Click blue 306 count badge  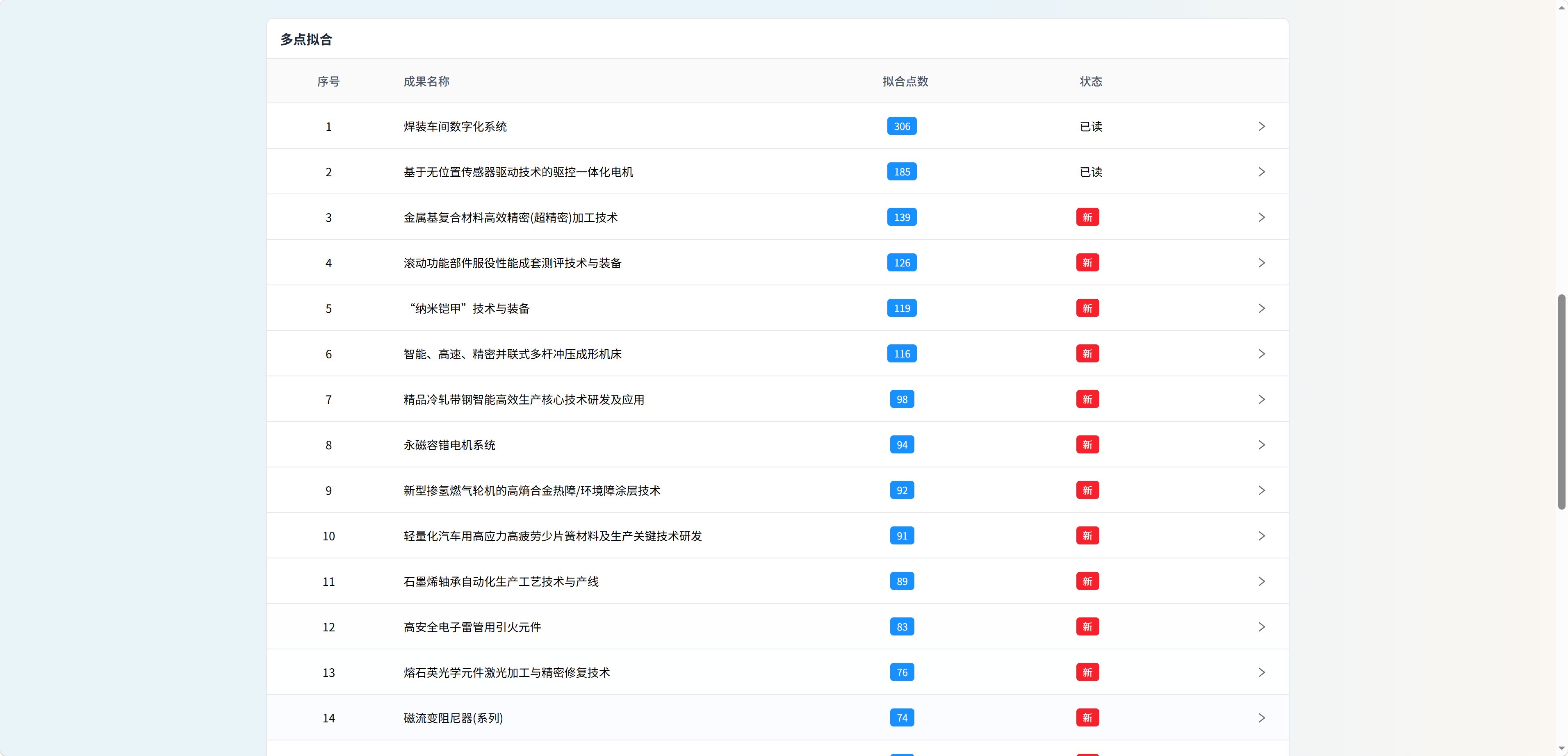tap(902, 126)
